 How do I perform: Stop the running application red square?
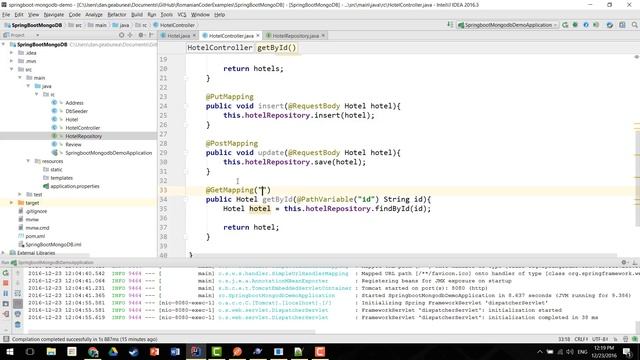(6, 283)
